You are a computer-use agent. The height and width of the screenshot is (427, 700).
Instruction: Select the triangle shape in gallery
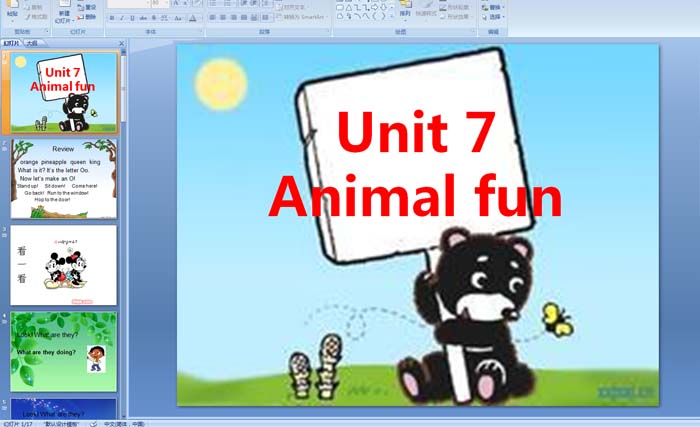point(349,8)
